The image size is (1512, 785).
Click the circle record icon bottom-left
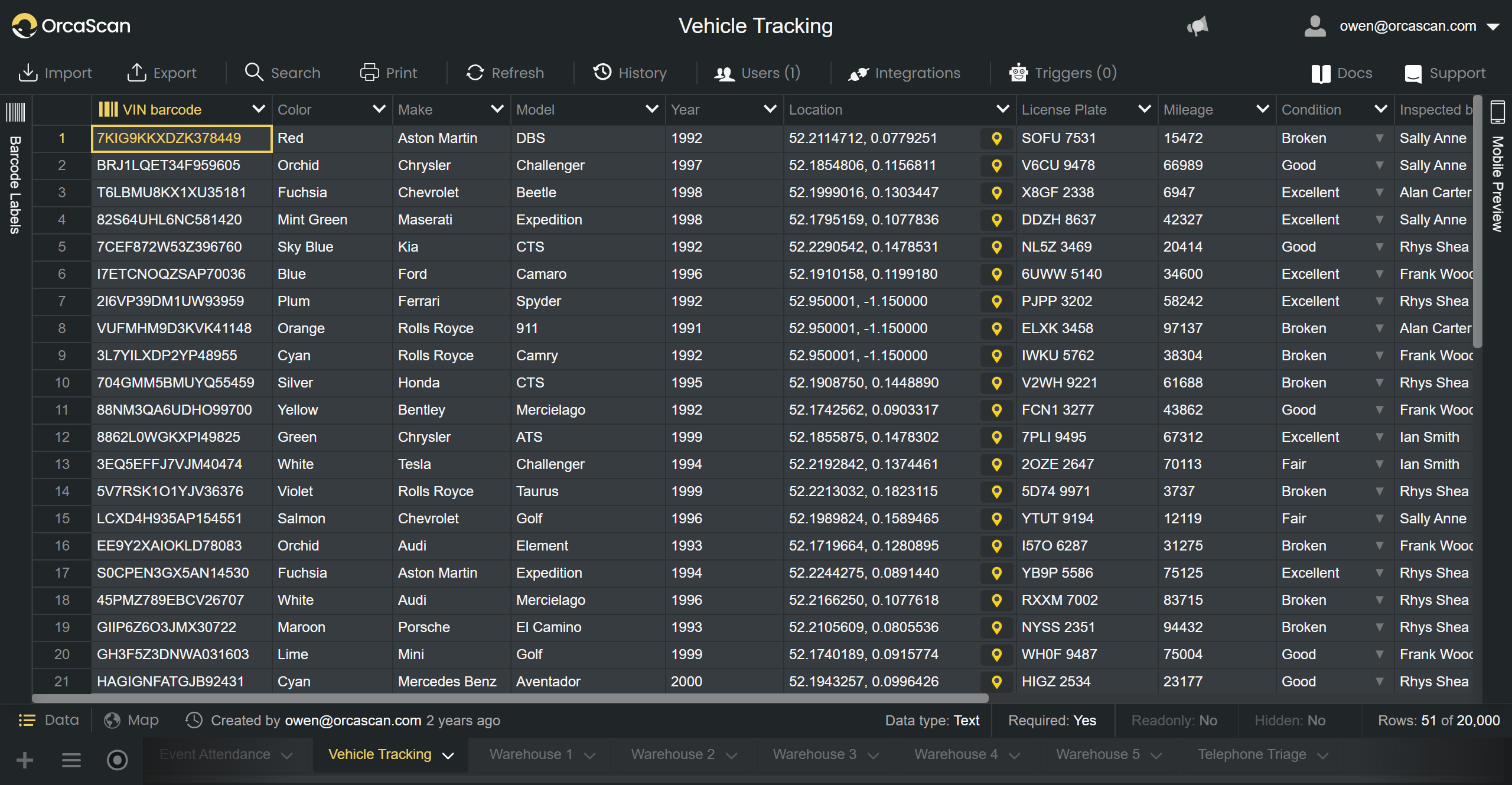(x=117, y=760)
